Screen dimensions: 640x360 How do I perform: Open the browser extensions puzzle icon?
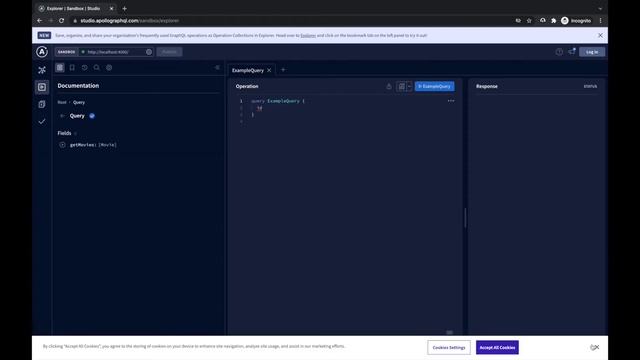pos(553,20)
